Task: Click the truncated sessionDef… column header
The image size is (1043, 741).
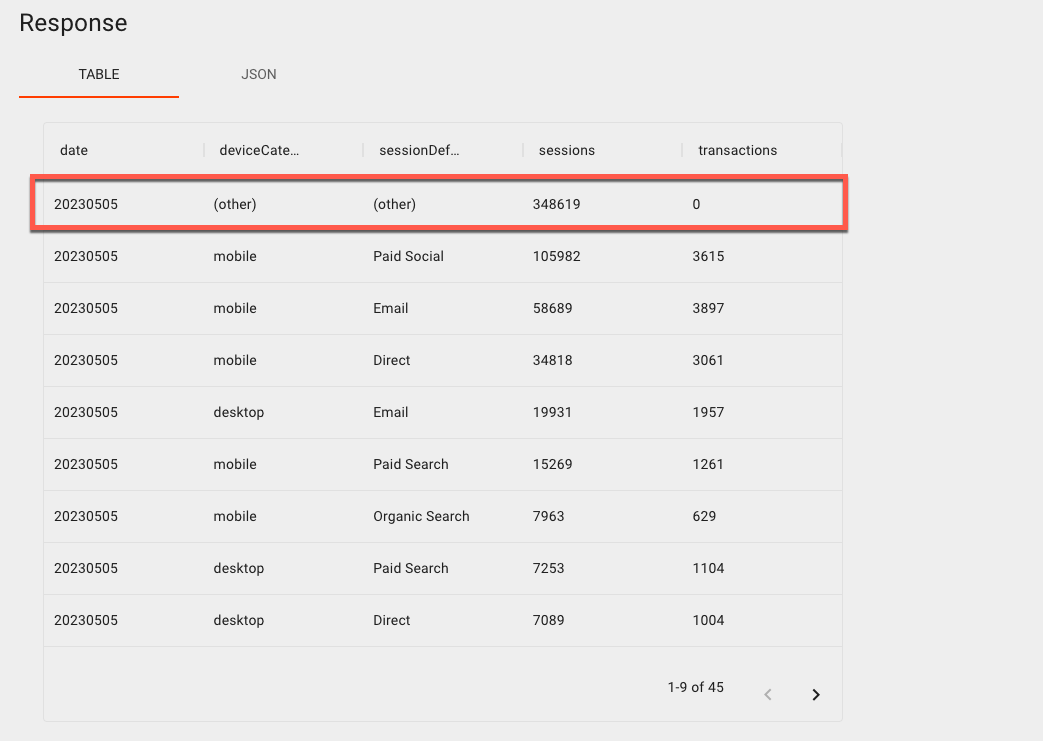Action: pos(419,150)
